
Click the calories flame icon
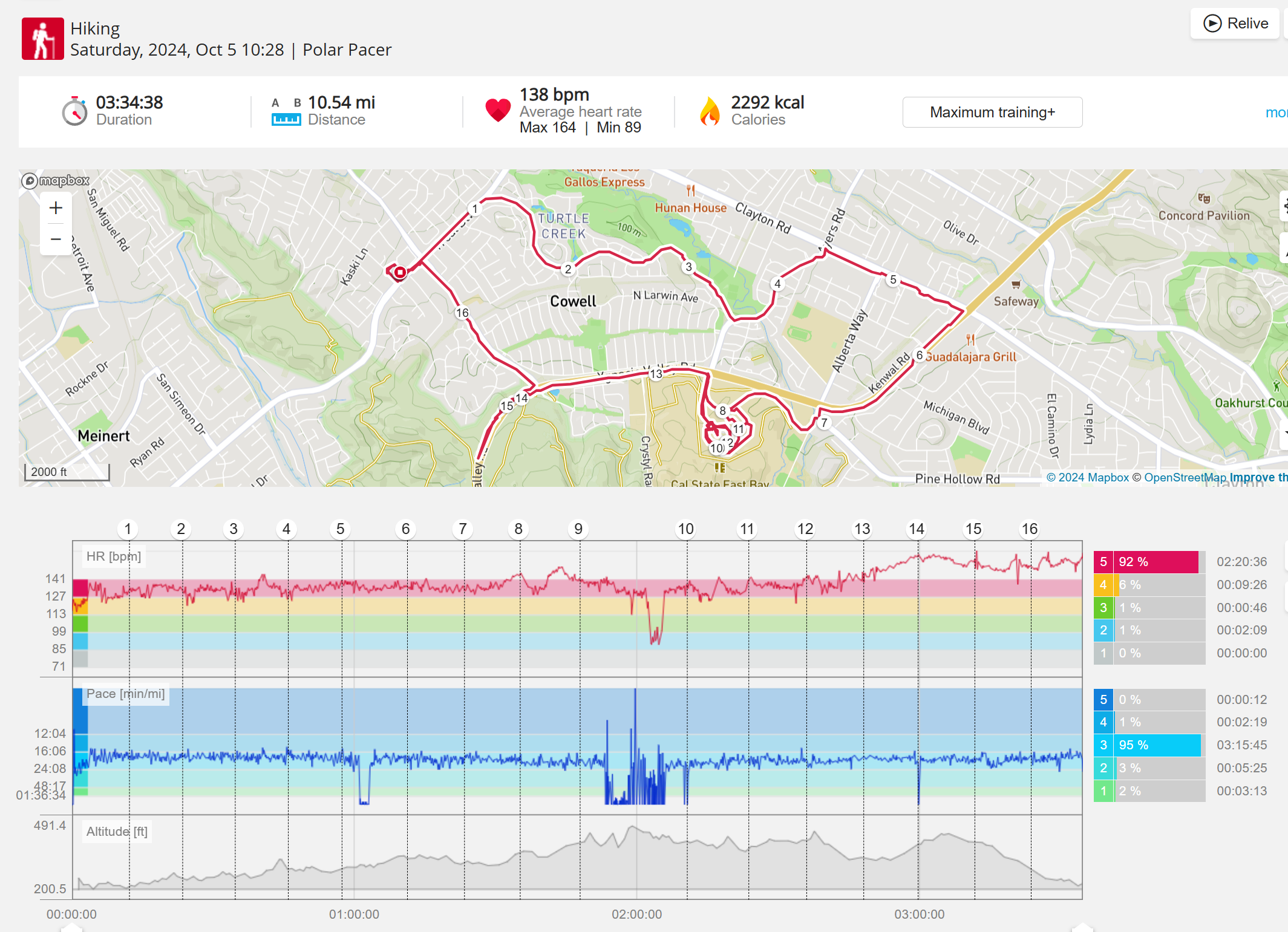click(x=710, y=111)
